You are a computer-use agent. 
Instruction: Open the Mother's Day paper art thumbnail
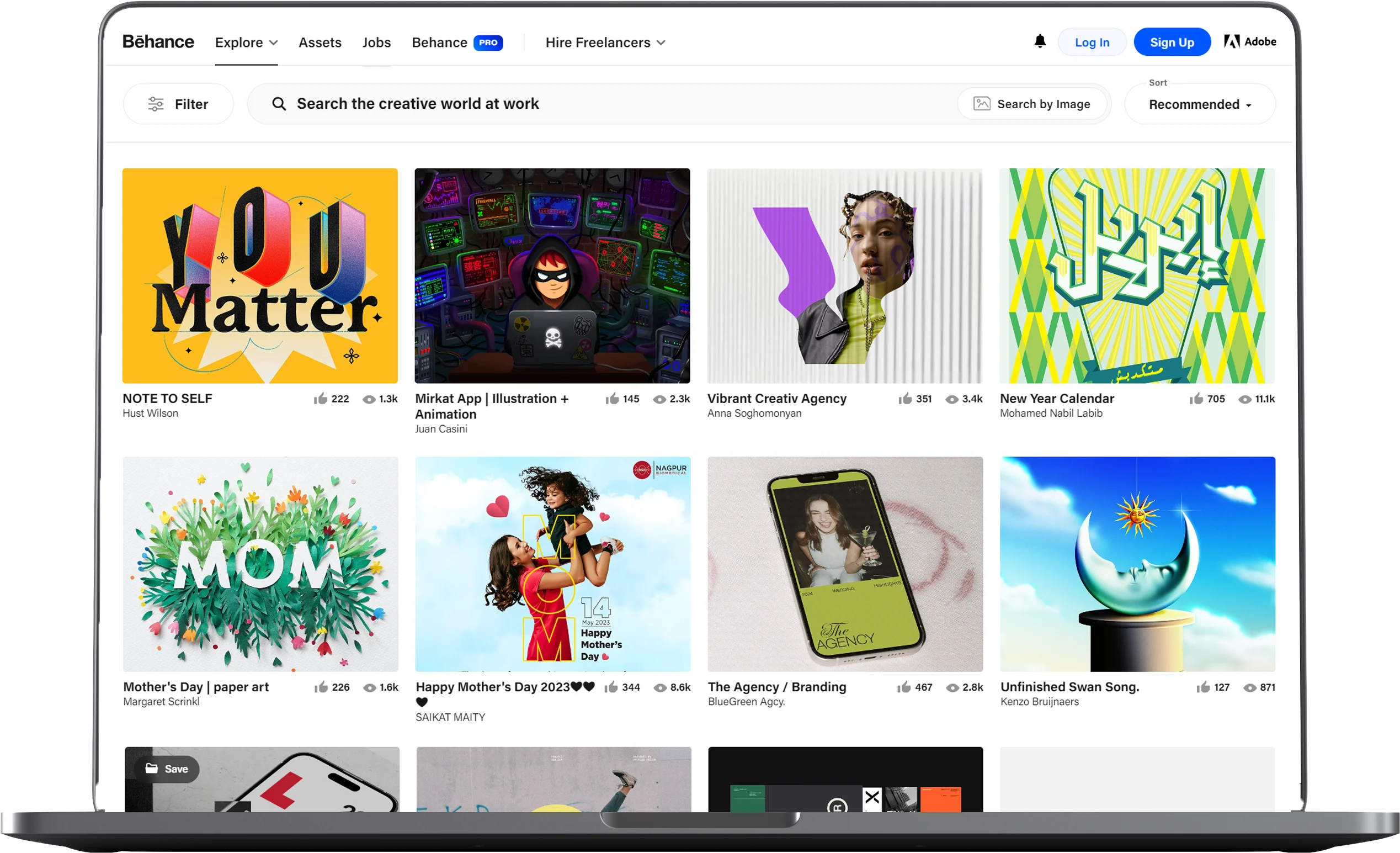(260, 564)
